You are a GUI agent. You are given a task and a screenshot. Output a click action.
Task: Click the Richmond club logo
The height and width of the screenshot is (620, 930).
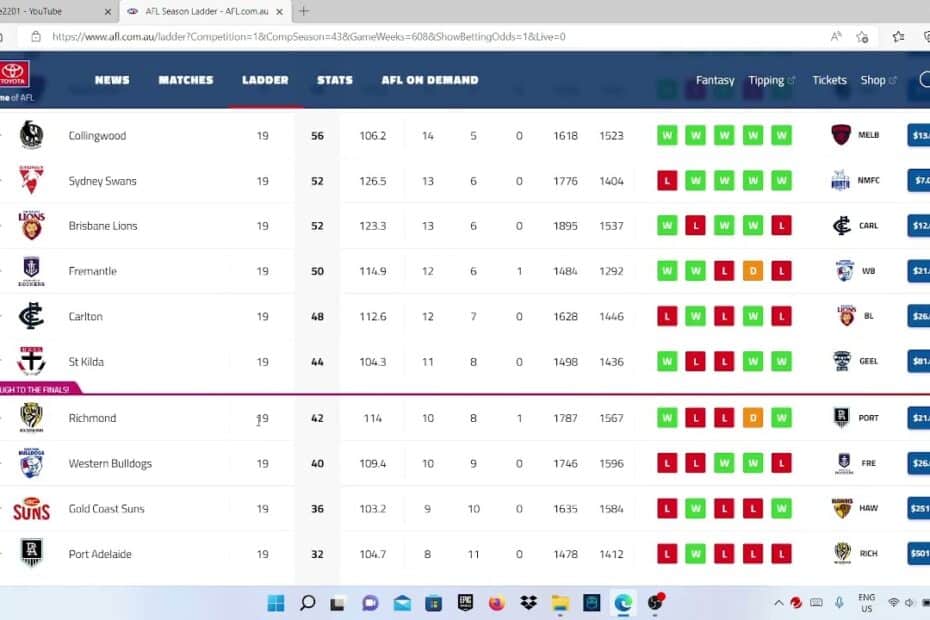click(31, 417)
